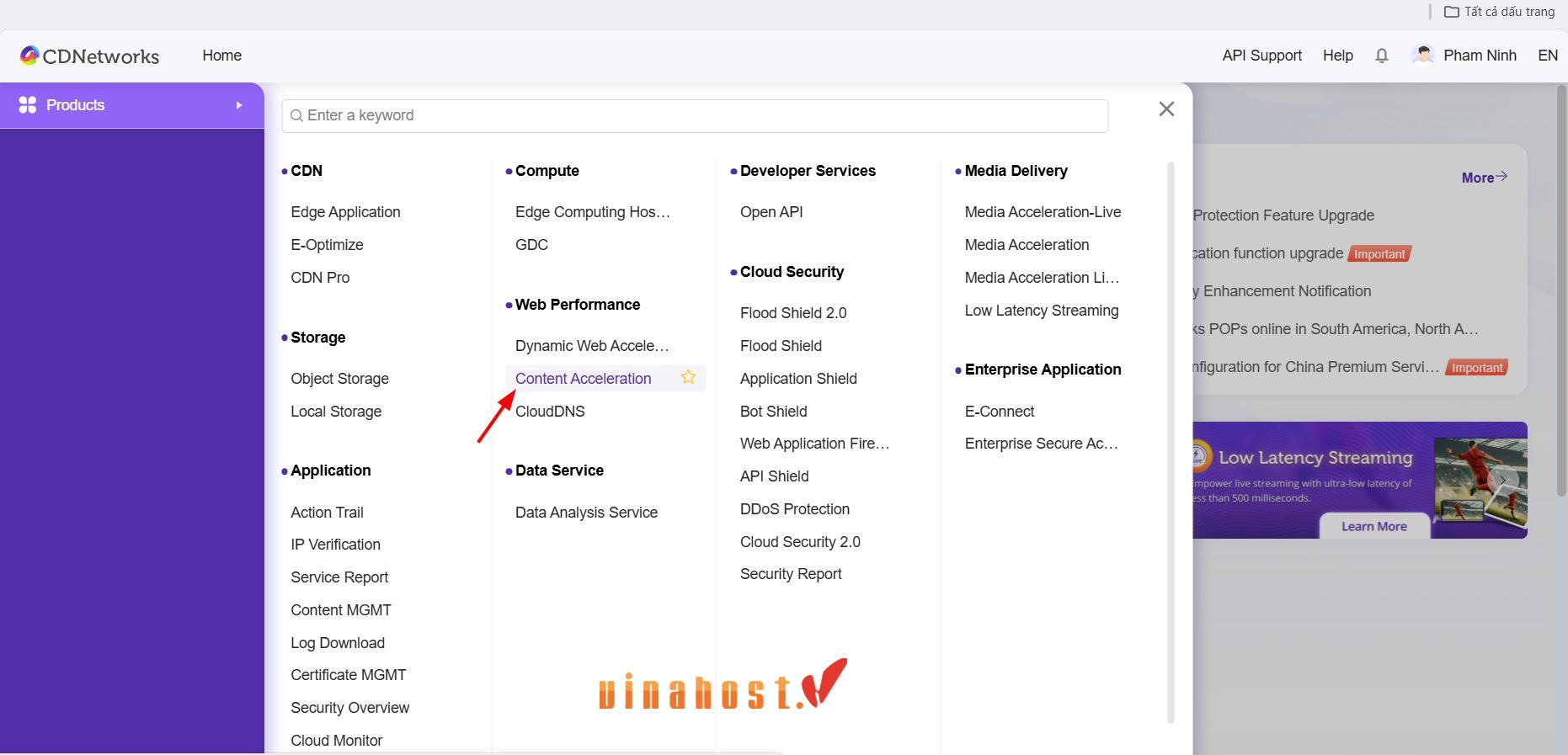Open Object Storage

(x=339, y=379)
